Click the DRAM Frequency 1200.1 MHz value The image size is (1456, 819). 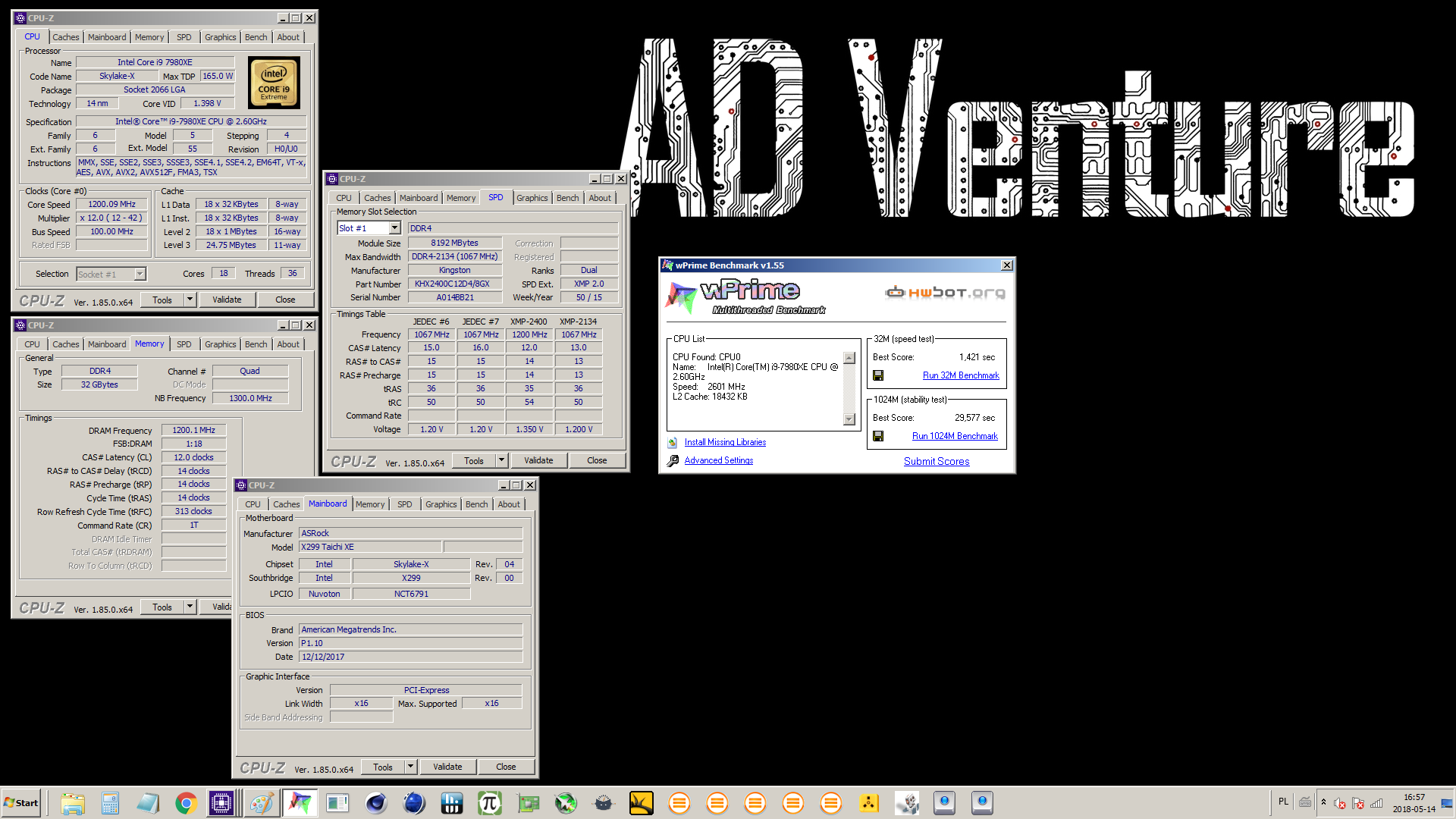click(x=193, y=431)
